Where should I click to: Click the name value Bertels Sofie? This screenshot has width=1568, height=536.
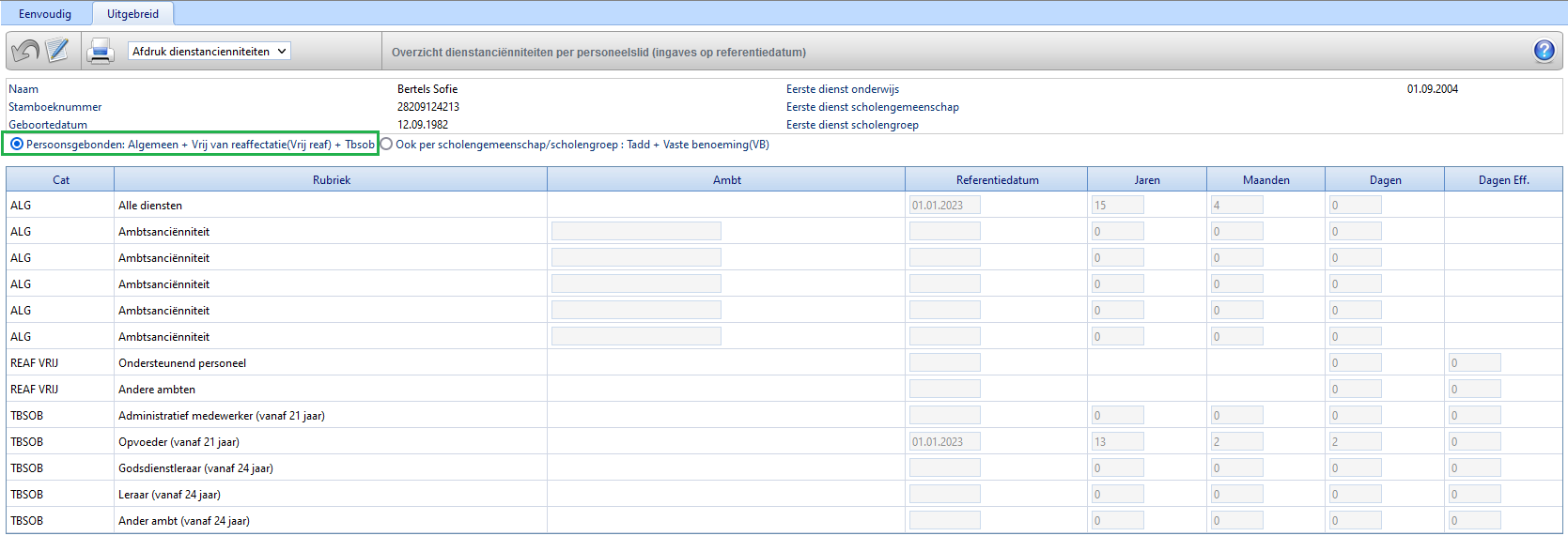click(x=427, y=89)
